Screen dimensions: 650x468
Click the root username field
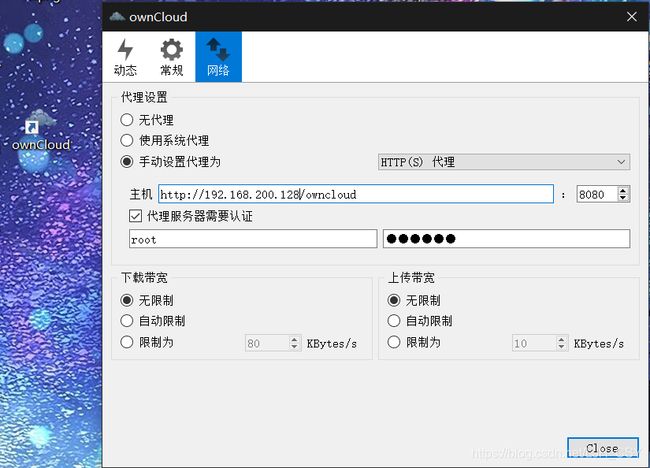252,239
